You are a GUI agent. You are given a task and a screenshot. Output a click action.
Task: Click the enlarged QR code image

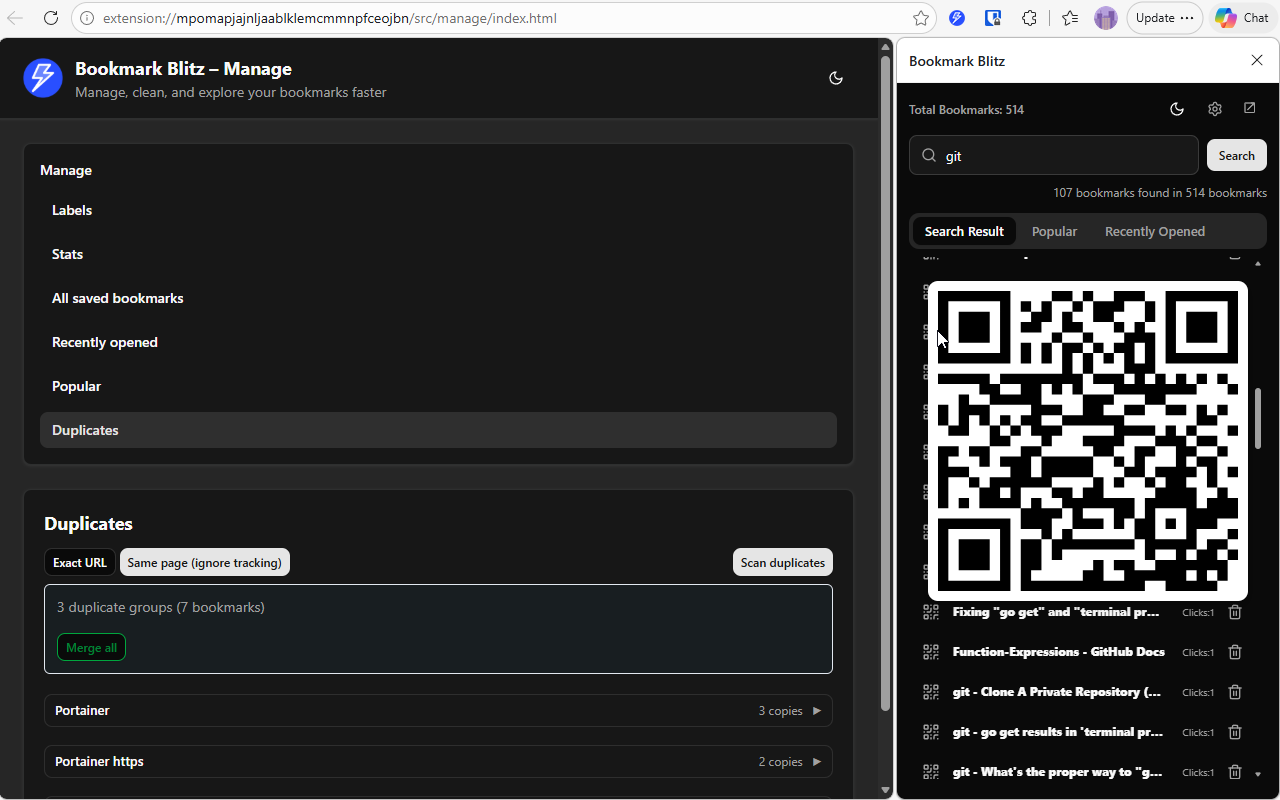(1088, 441)
